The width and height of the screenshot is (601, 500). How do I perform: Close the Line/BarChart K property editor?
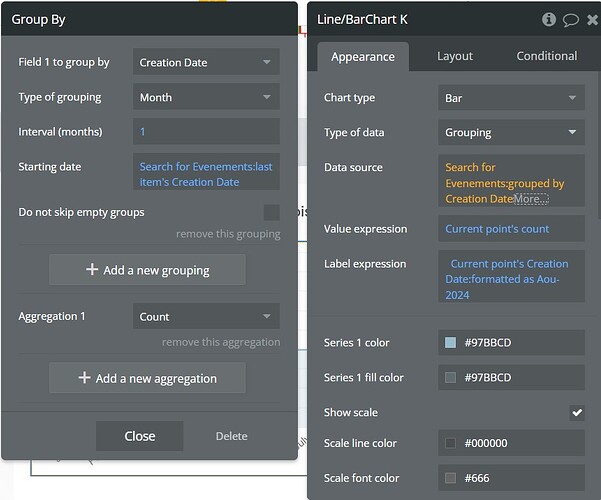[592, 19]
